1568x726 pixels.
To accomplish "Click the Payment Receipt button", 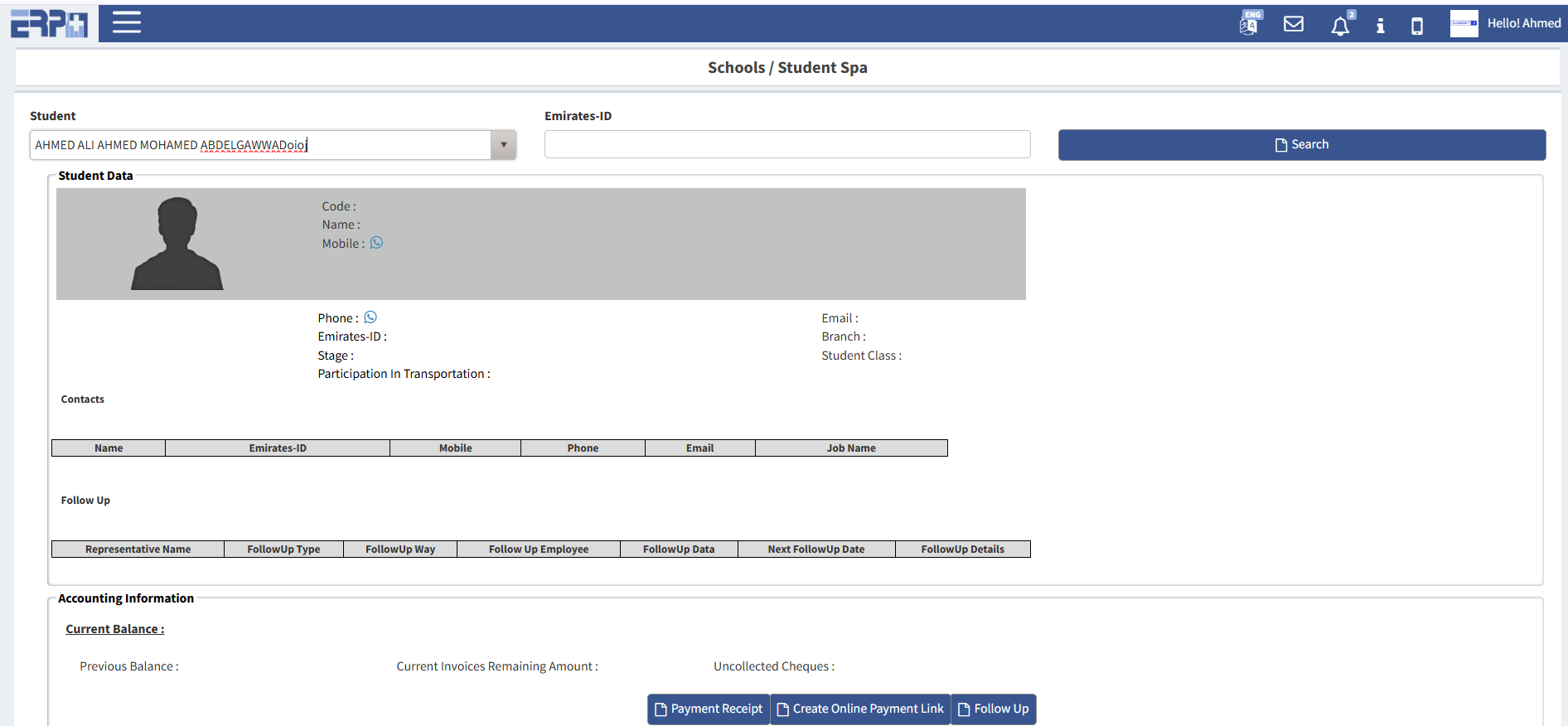I will coord(709,709).
